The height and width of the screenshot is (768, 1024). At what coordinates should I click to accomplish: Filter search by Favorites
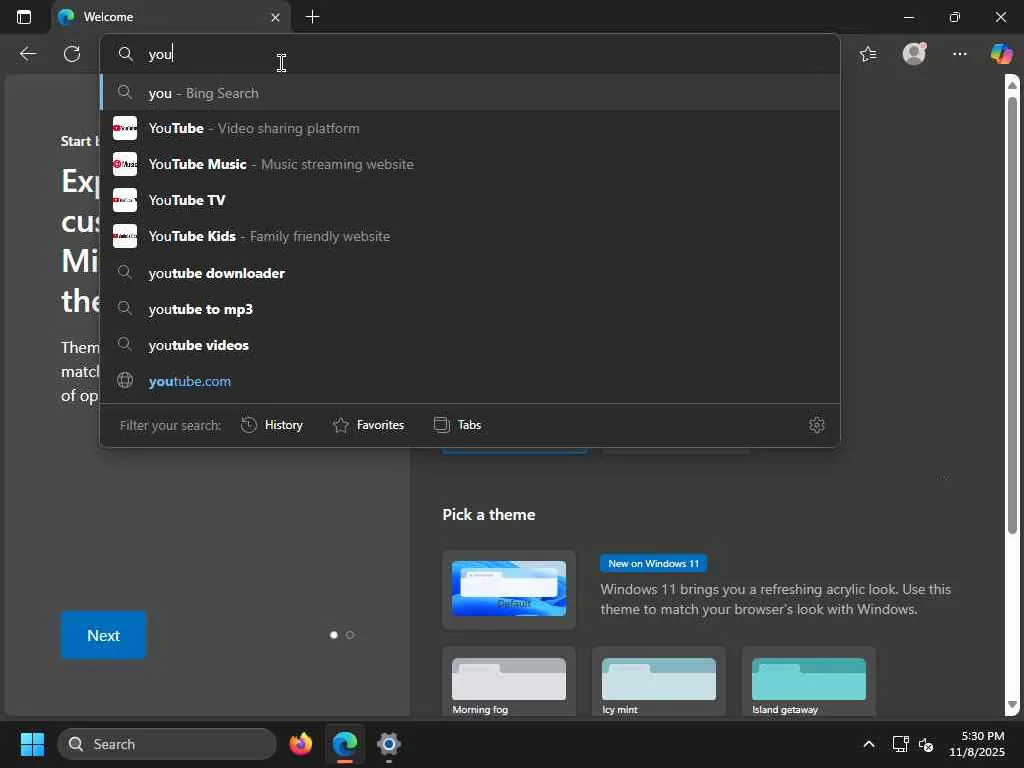pos(368,425)
